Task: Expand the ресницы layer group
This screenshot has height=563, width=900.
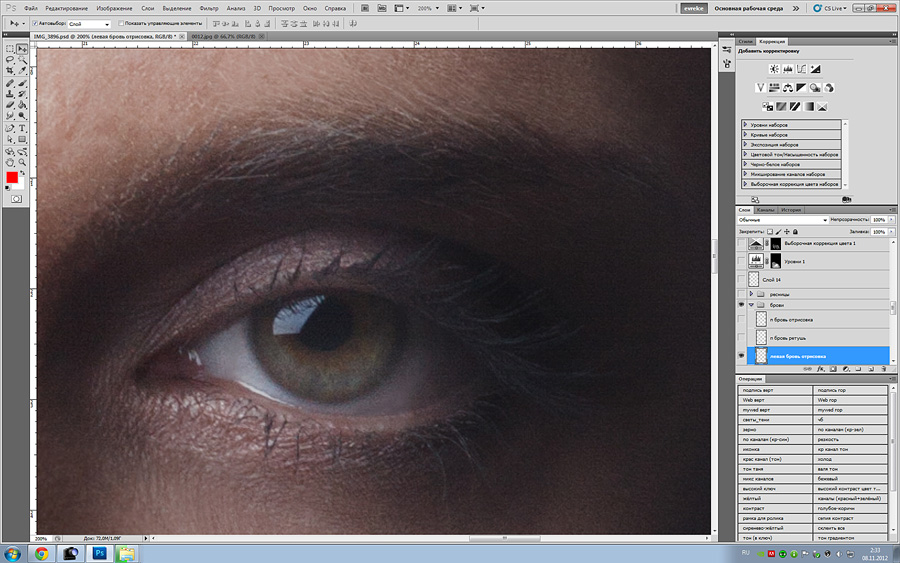Action: tap(751, 294)
